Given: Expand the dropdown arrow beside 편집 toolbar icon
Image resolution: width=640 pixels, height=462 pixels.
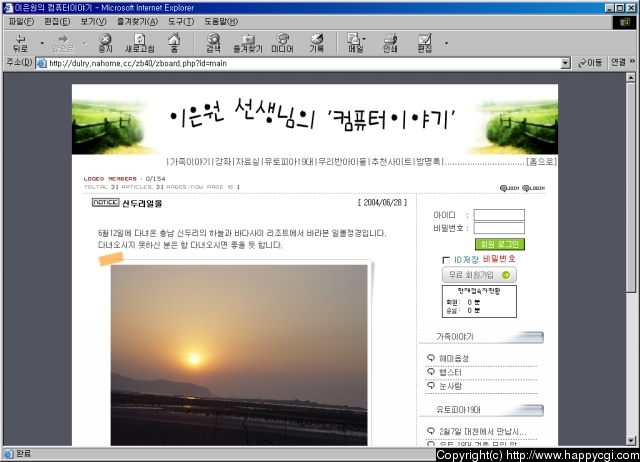Looking at the screenshot, I should [x=446, y=43].
